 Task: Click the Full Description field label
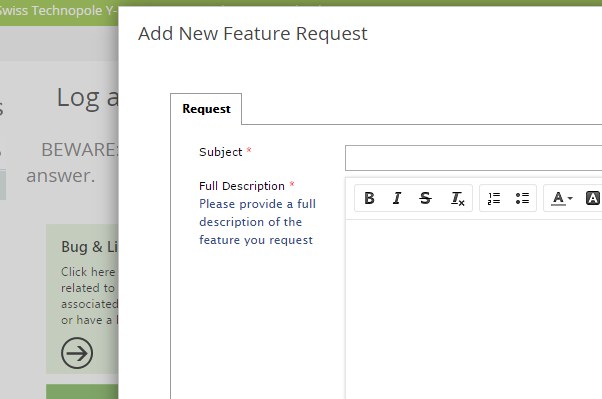[x=242, y=186]
